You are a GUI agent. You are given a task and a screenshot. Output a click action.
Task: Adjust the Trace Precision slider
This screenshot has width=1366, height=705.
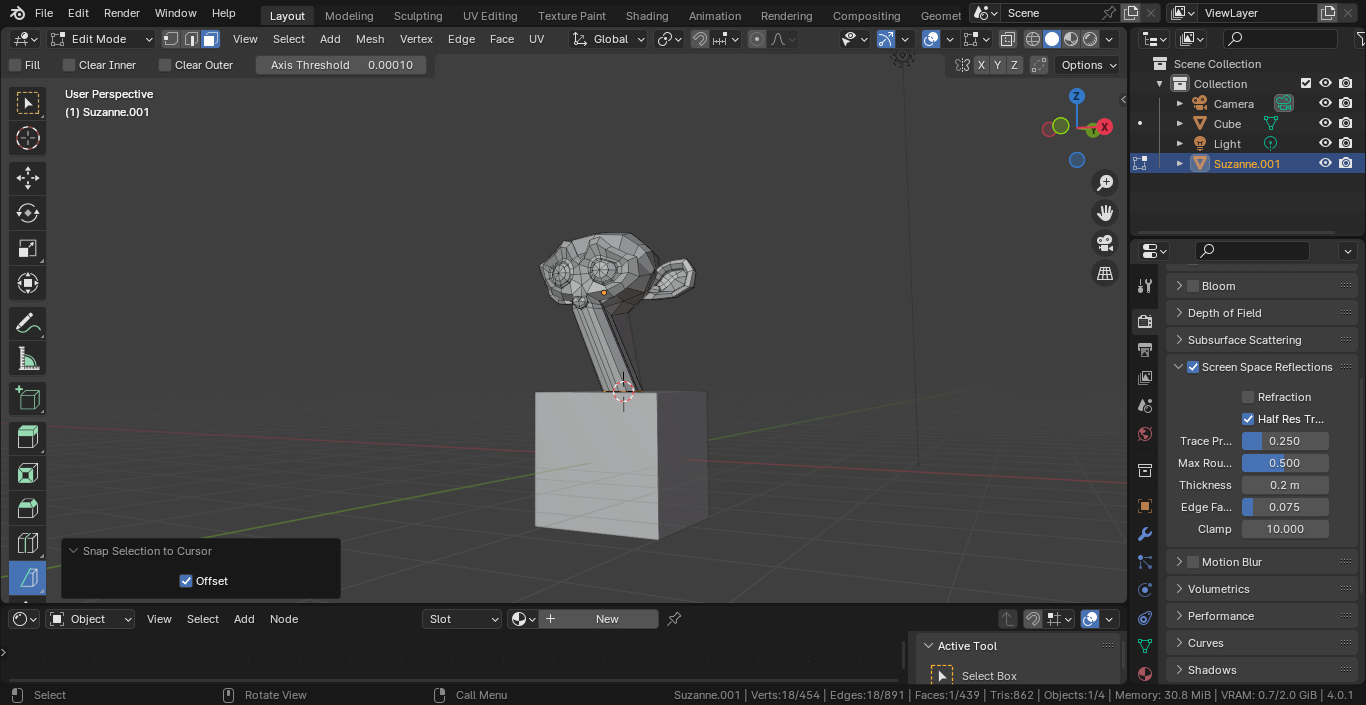(x=1285, y=441)
